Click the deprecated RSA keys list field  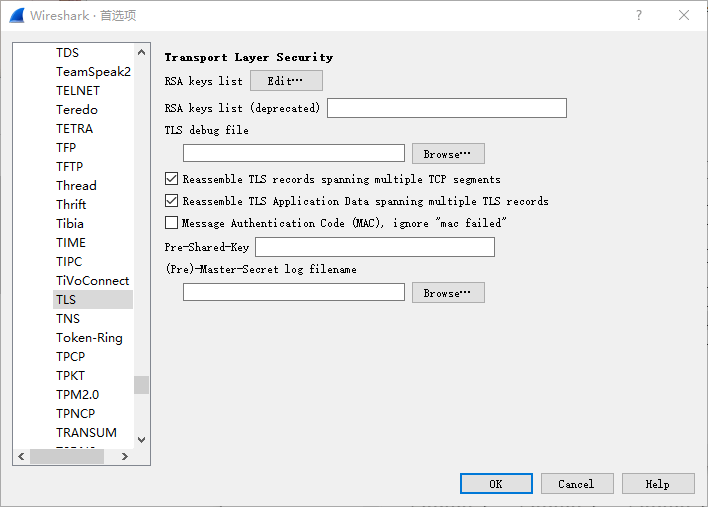(446, 108)
